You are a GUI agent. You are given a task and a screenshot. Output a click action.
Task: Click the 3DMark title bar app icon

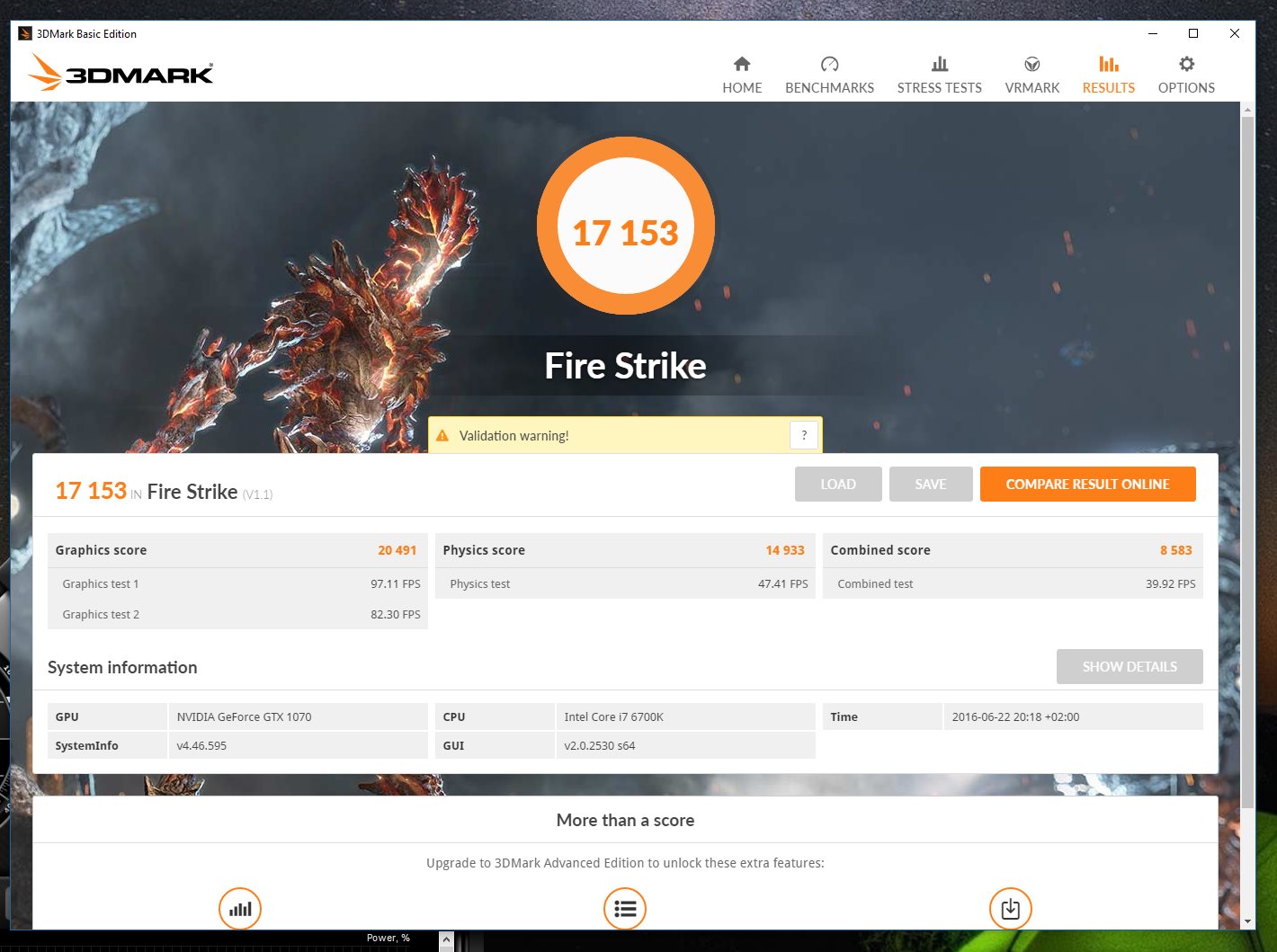(25, 33)
